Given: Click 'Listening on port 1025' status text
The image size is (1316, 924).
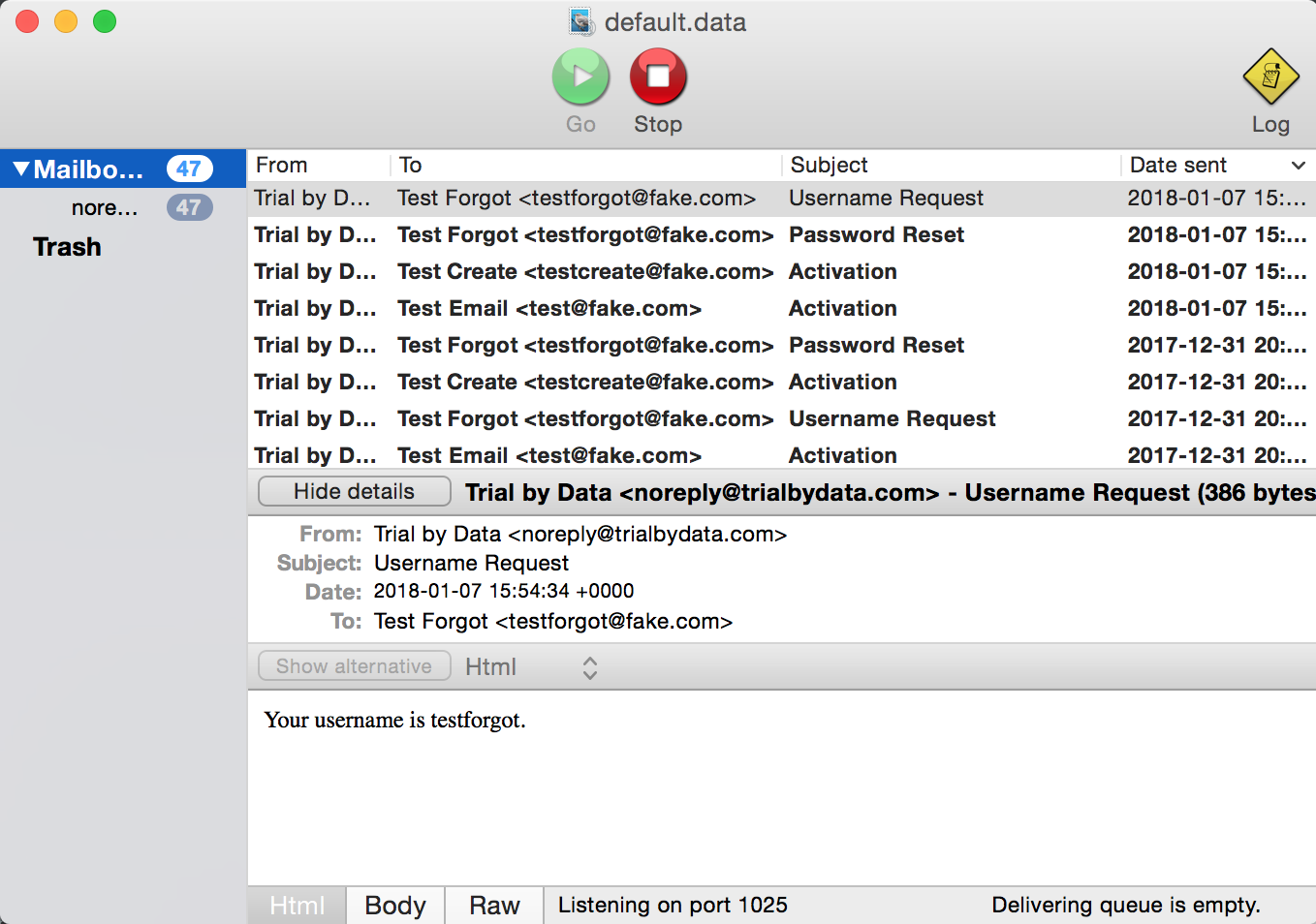Looking at the screenshot, I should (673, 906).
